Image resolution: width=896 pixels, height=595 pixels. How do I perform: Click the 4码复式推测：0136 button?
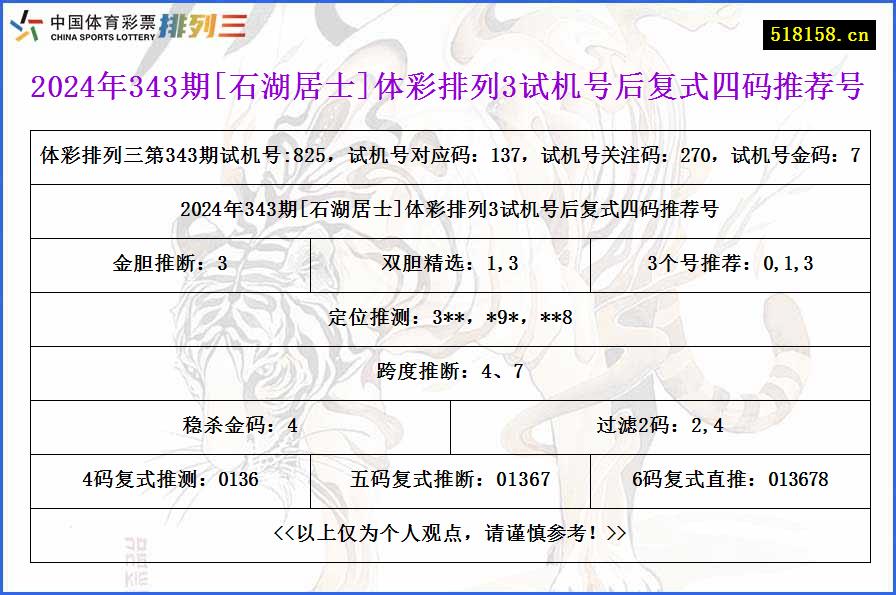tap(172, 480)
